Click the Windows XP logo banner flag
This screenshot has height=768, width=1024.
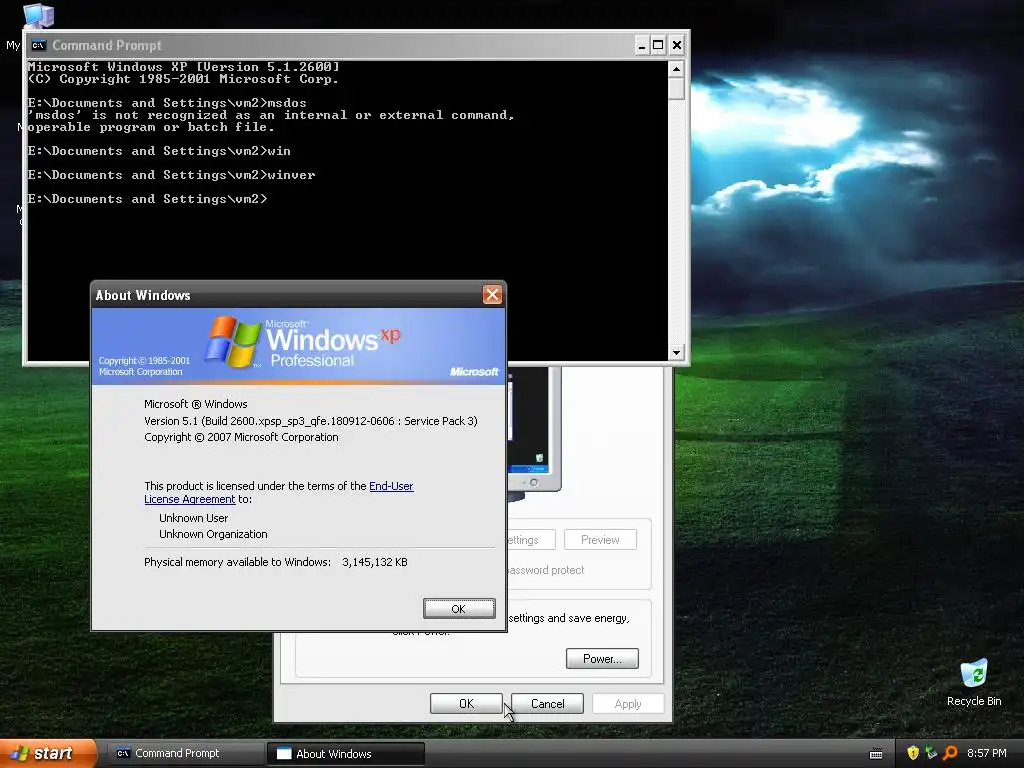coord(232,341)
